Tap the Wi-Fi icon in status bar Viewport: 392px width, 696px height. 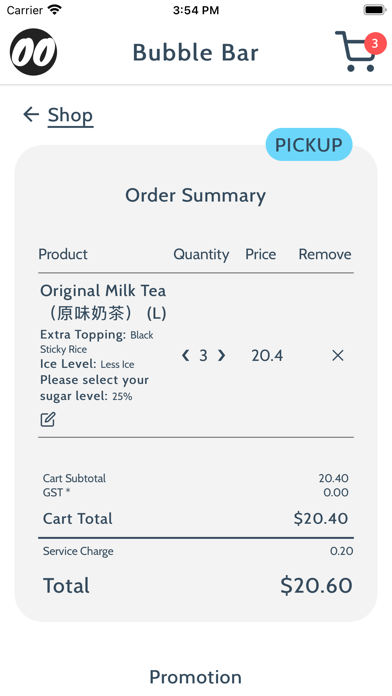coord(55,10)
